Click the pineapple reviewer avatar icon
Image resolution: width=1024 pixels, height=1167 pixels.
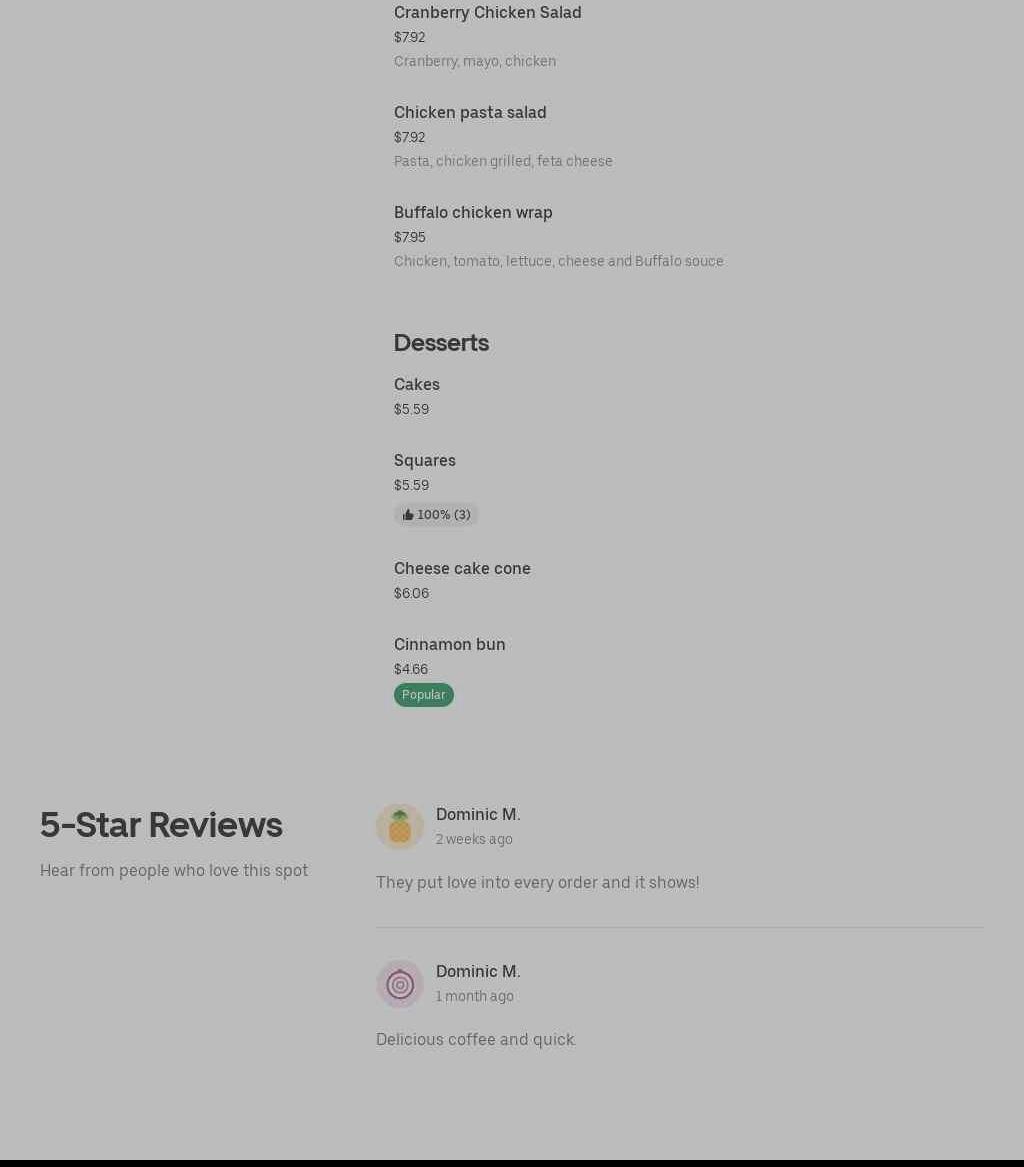[x=400, y=827]
